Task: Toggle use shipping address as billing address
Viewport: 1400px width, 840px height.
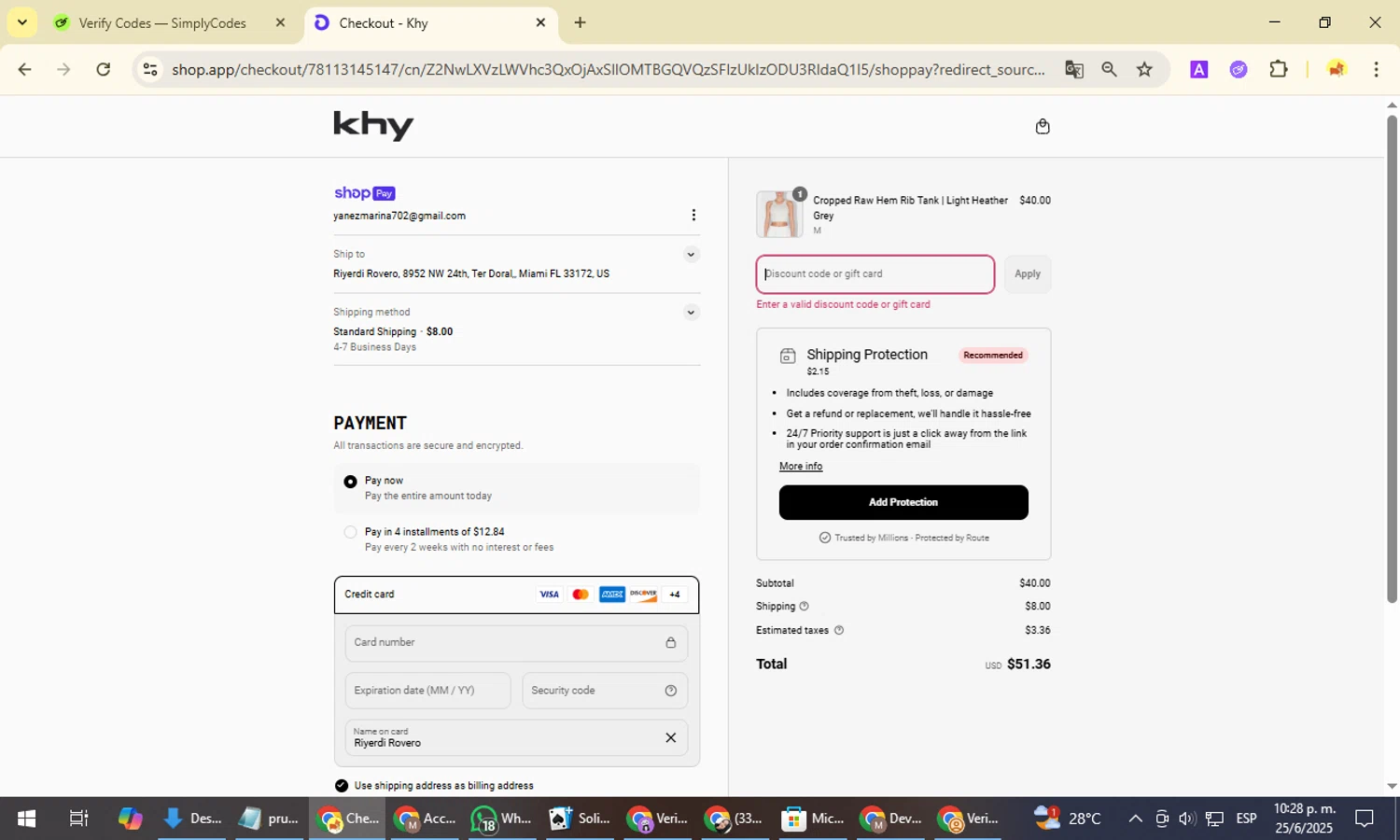Action: click(342, 786)
